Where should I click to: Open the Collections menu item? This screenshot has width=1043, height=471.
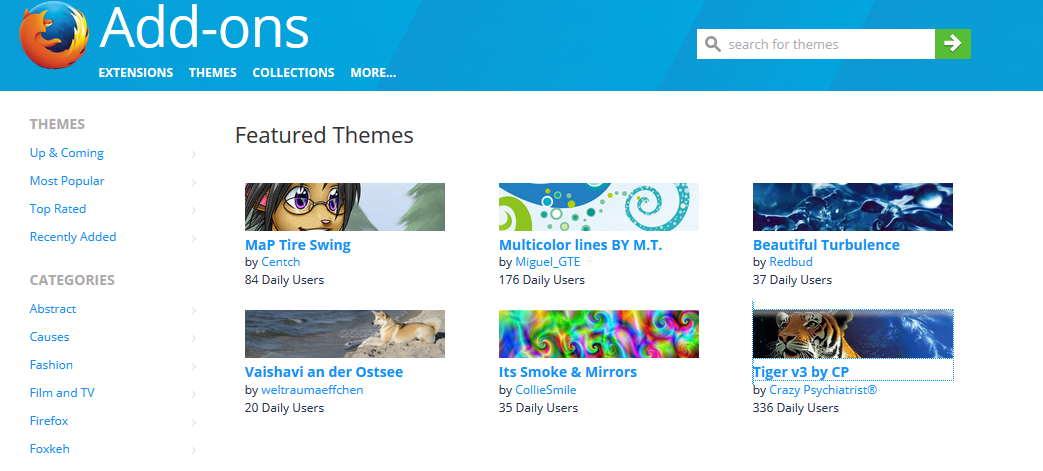(x=293, y=73)
